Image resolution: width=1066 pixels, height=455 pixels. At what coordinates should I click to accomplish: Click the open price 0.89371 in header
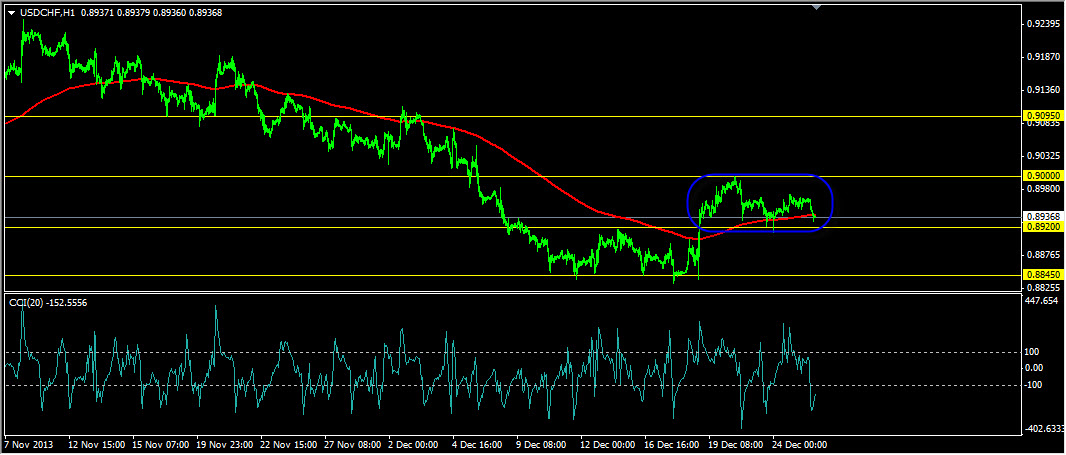pyautogui.click(x=99, y=12)
